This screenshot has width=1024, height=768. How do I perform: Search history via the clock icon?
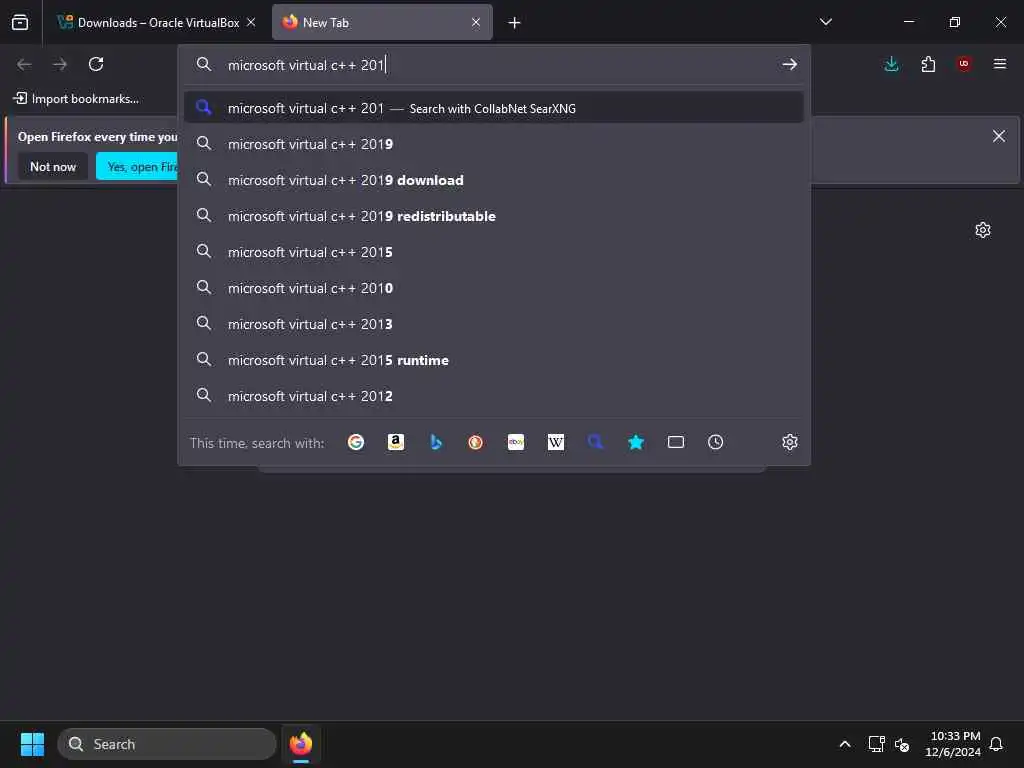coord(716,442)
